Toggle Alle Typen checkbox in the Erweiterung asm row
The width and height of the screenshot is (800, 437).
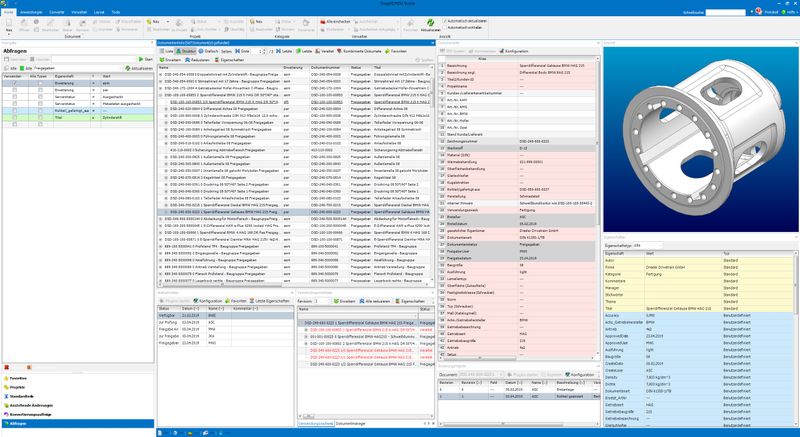point(40,83)
